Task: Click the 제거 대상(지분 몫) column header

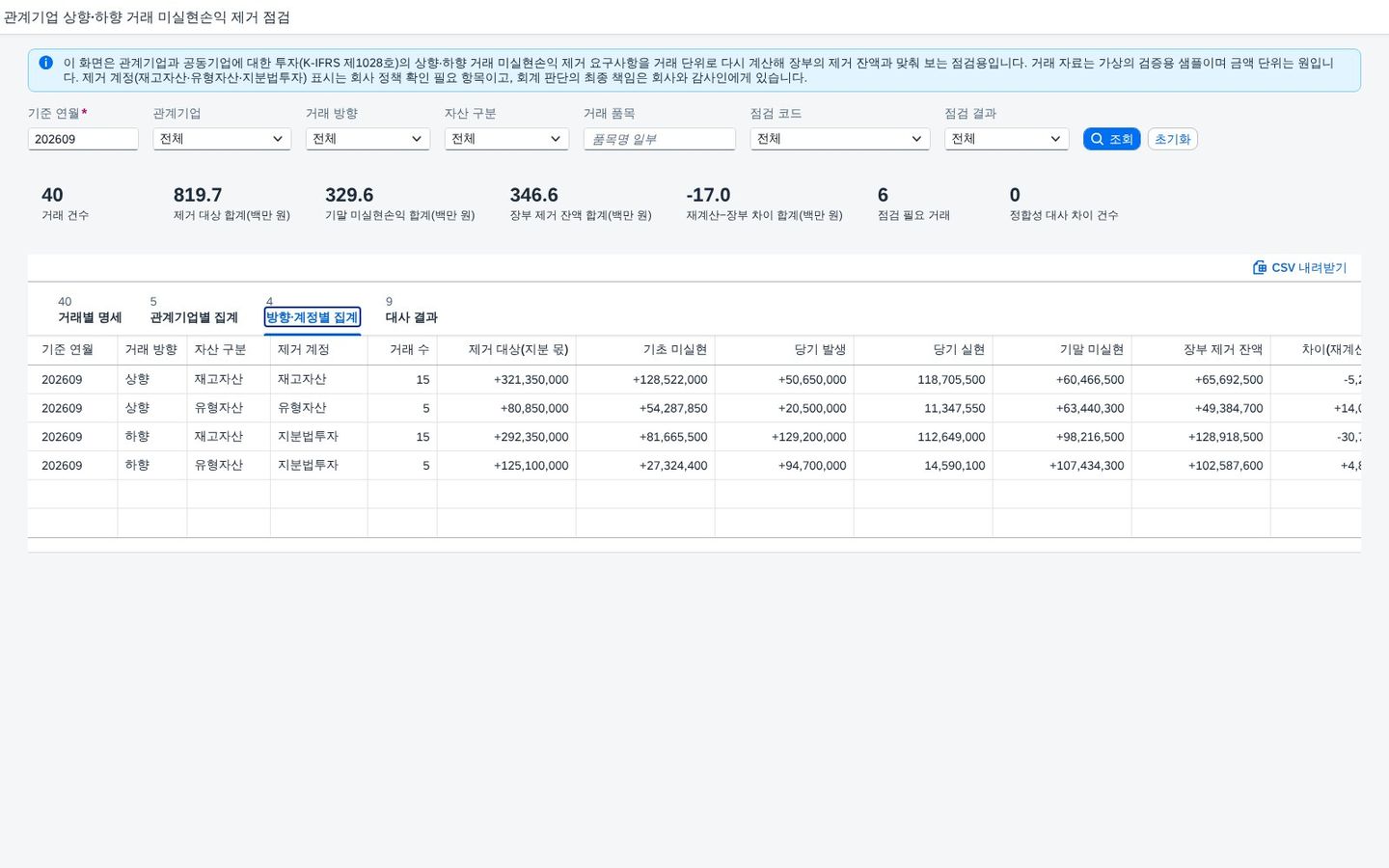Action: pos(506,349)
